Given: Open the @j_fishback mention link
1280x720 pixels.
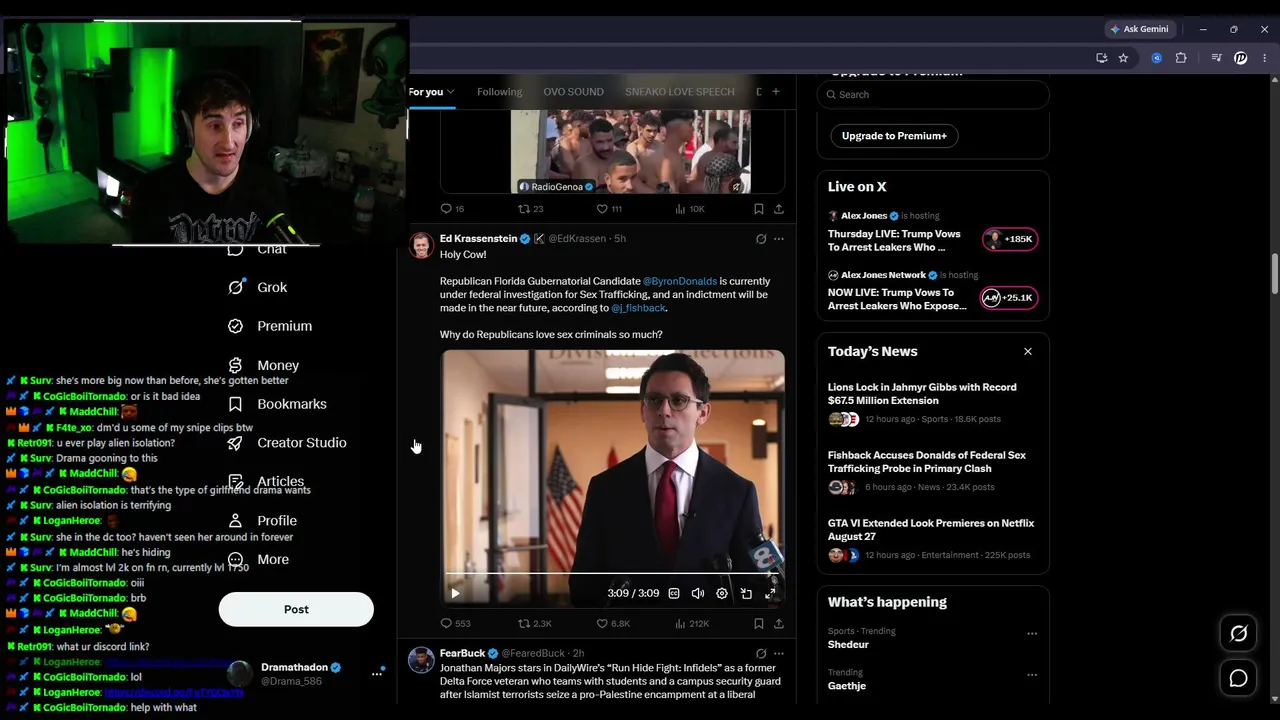Looking at the screenshot, I should [638, 308].
